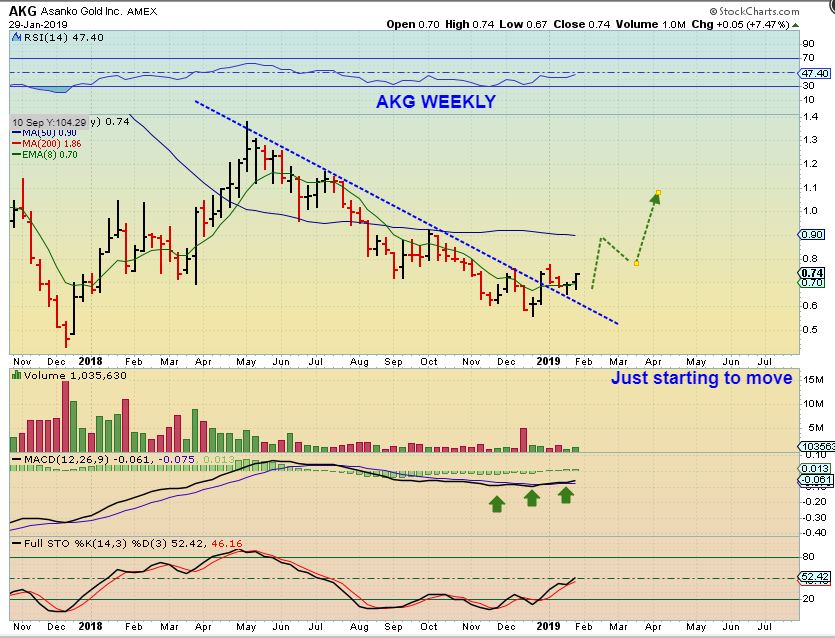Click the Low 0.67 quote value
The image size is (835, 638).
click(523, 24)
